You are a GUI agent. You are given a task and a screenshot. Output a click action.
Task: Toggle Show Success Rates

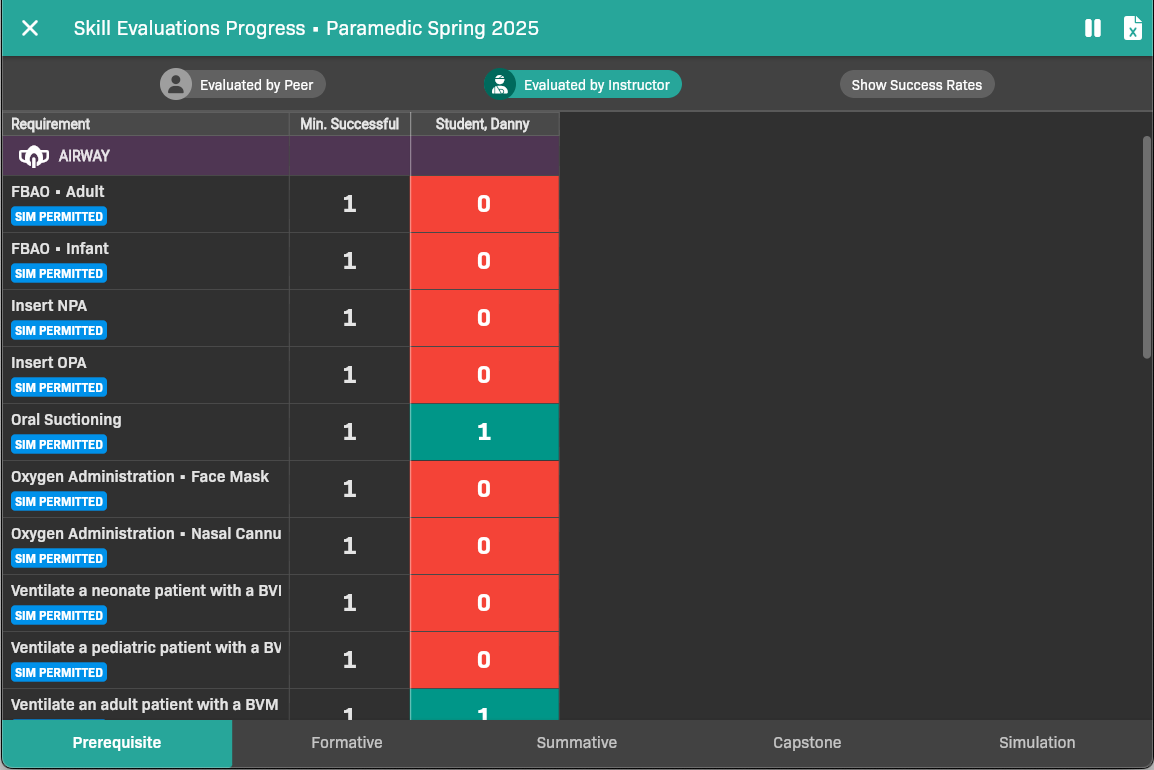coord(916,85)
